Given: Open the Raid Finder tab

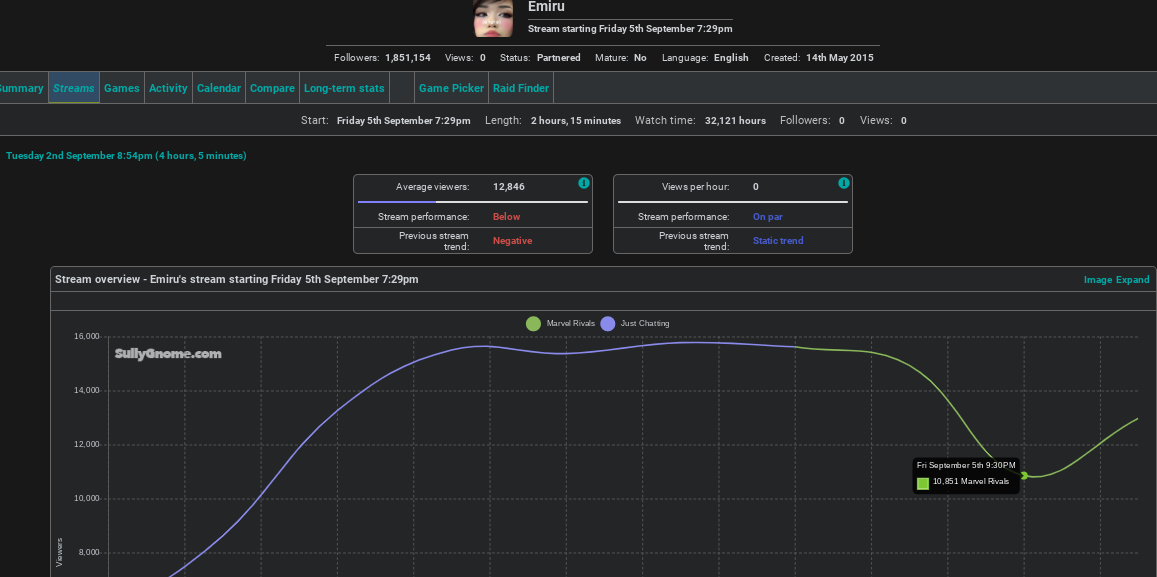Looking at the screenshot, I should click(x=521, y=88).
